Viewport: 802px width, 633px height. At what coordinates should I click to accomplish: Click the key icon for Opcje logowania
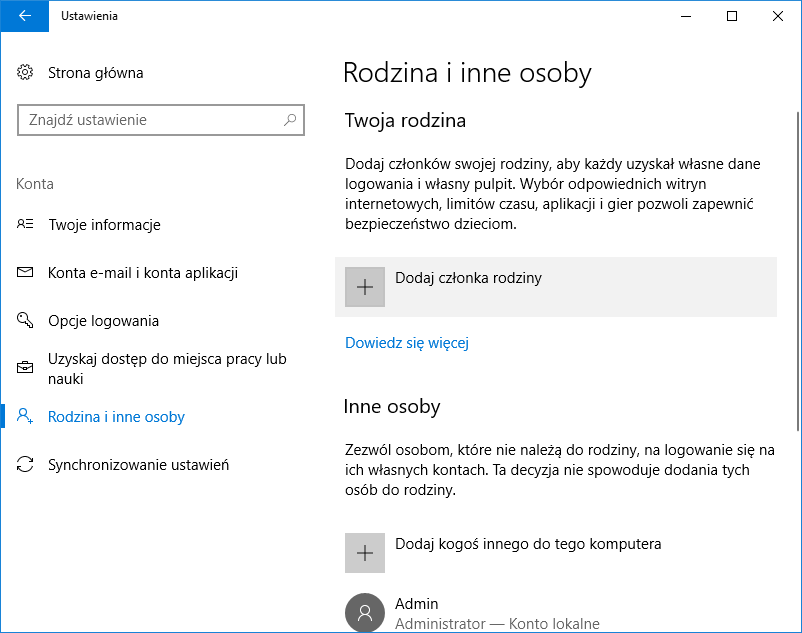tap(26, 321)
